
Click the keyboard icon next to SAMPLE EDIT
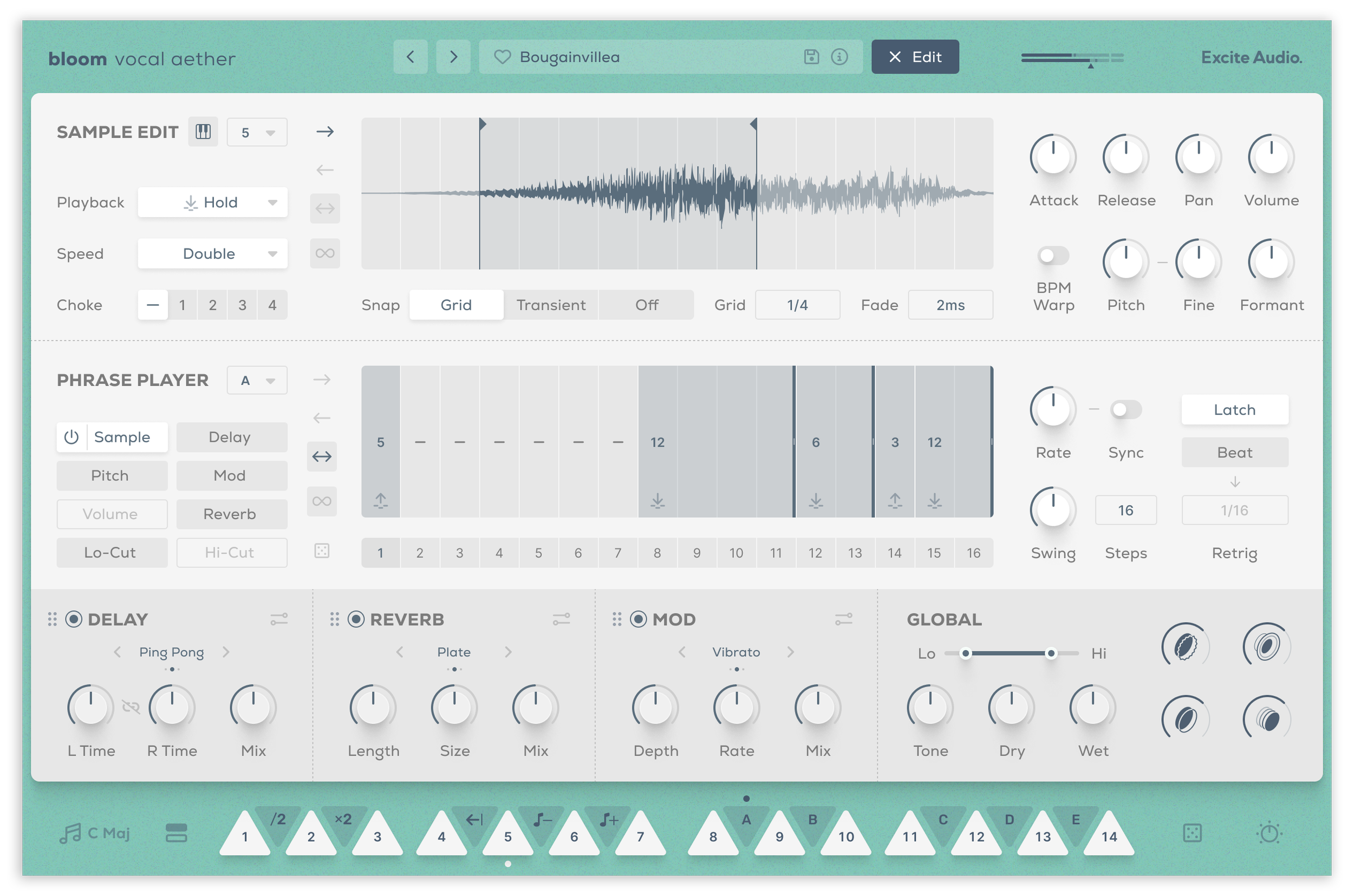[x=203, y=132]
